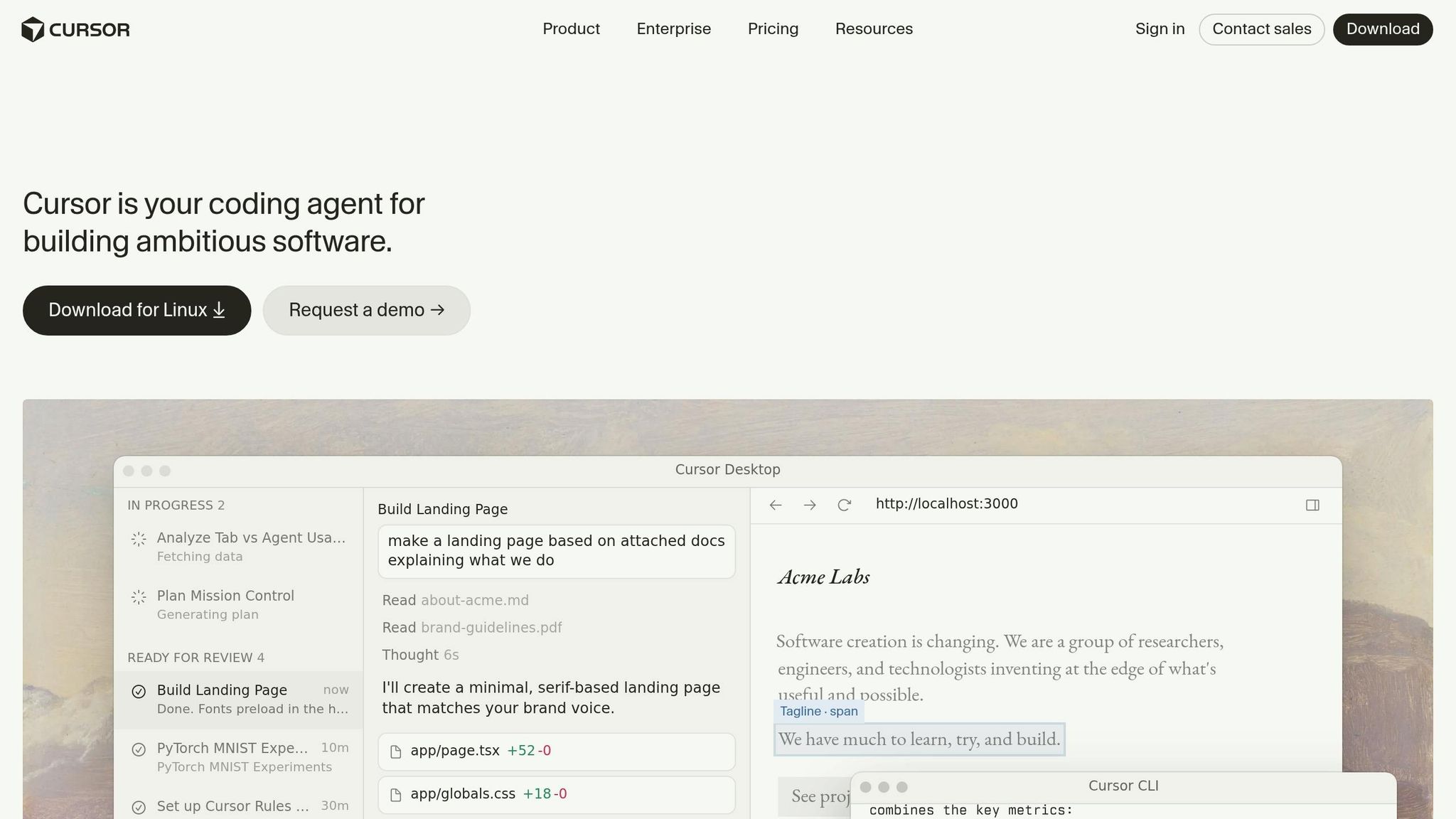
Task: Click the Read brand-guidelines.pdf step
Action: tap(472, 628)
